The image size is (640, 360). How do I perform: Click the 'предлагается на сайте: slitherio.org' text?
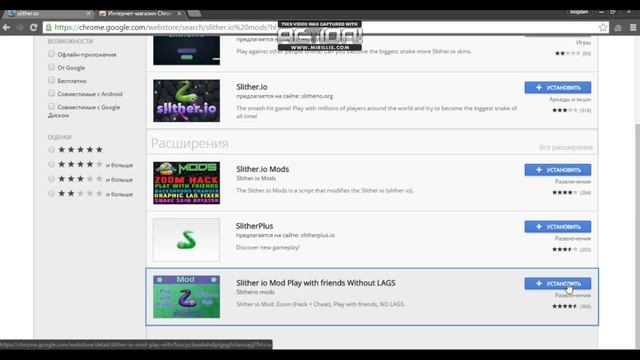point(284,96)
